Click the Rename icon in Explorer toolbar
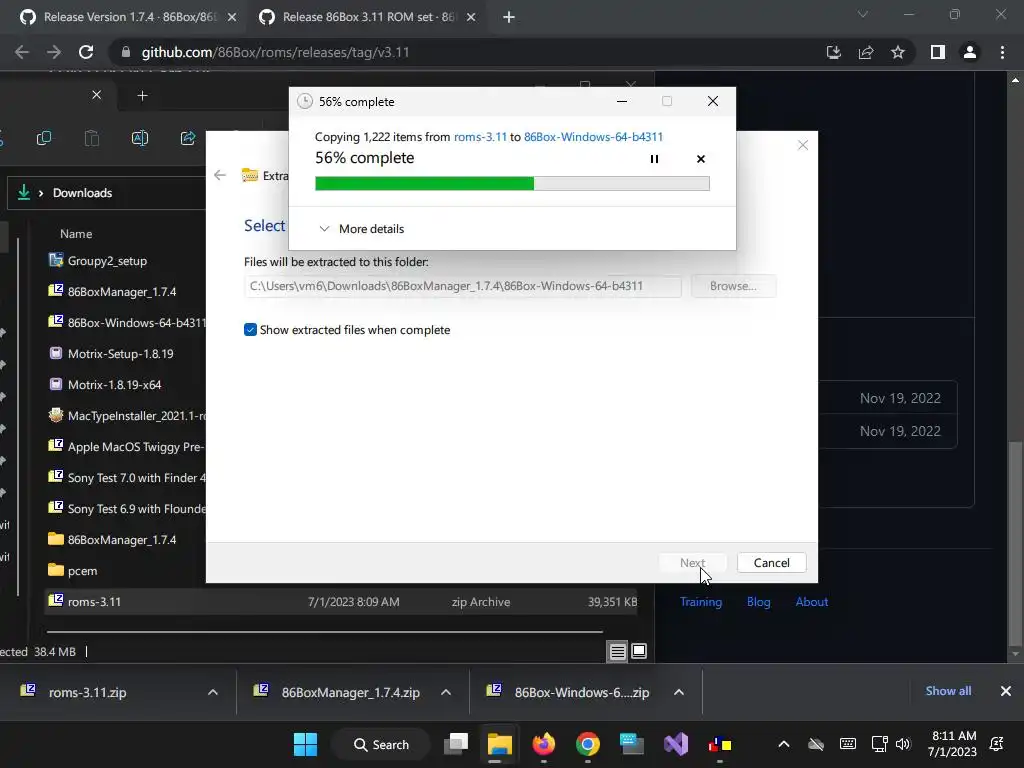This screenshot has height=768, width=1024. click(x=140, y=138)
